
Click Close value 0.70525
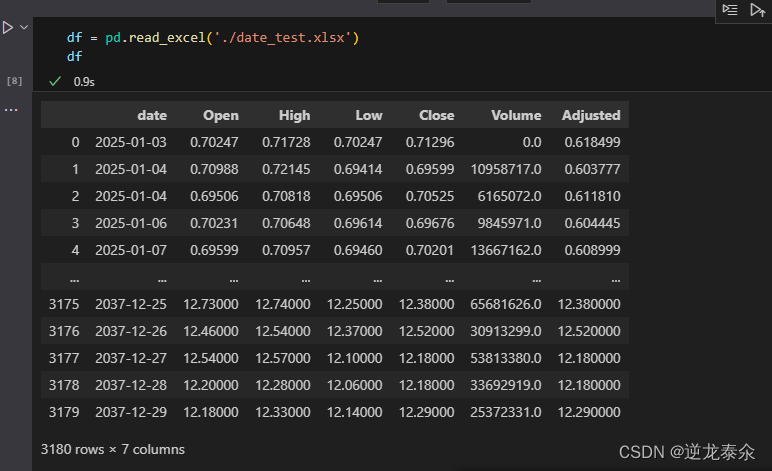(x=430, y=196)
